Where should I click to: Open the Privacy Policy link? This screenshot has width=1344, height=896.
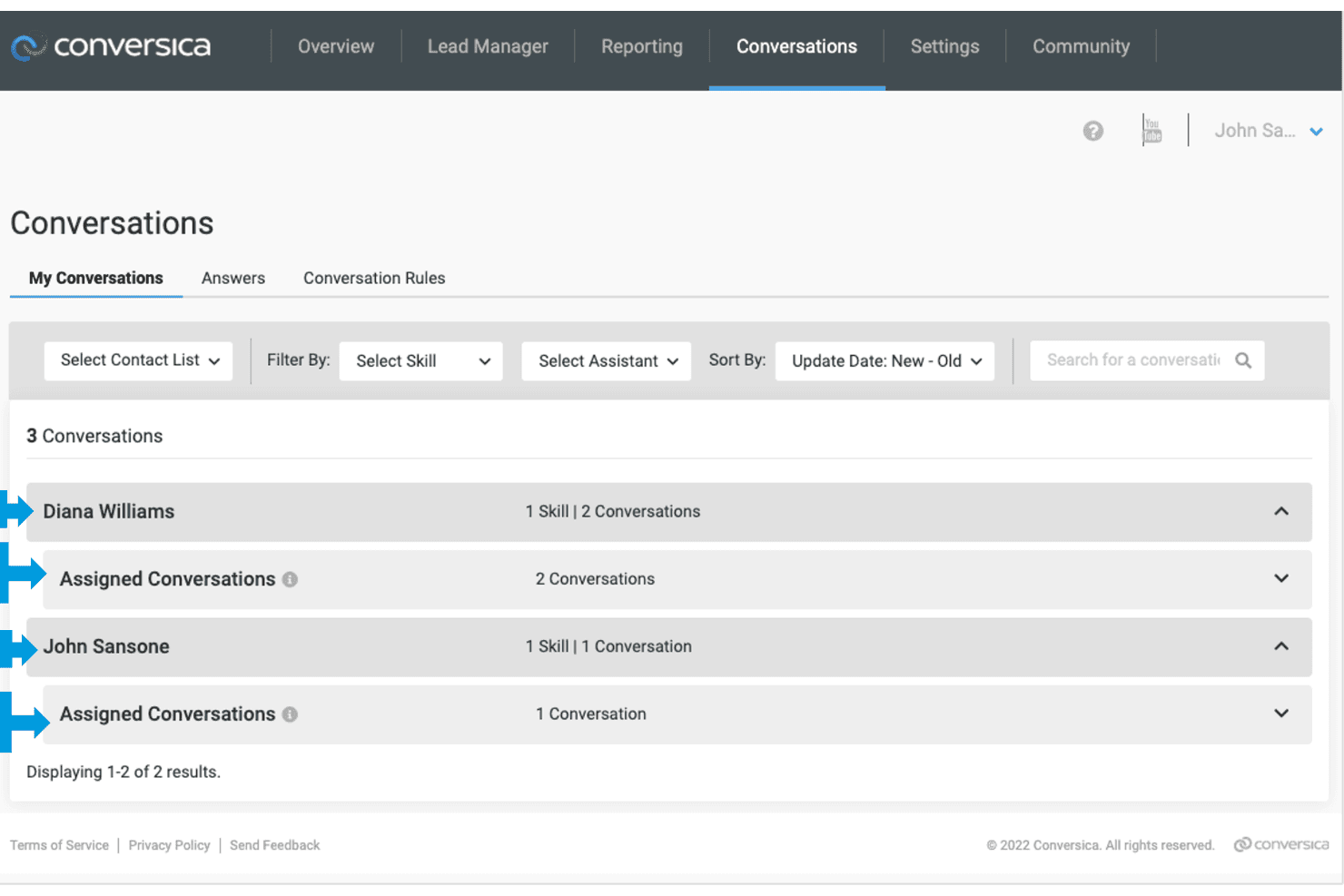point(169,845)
